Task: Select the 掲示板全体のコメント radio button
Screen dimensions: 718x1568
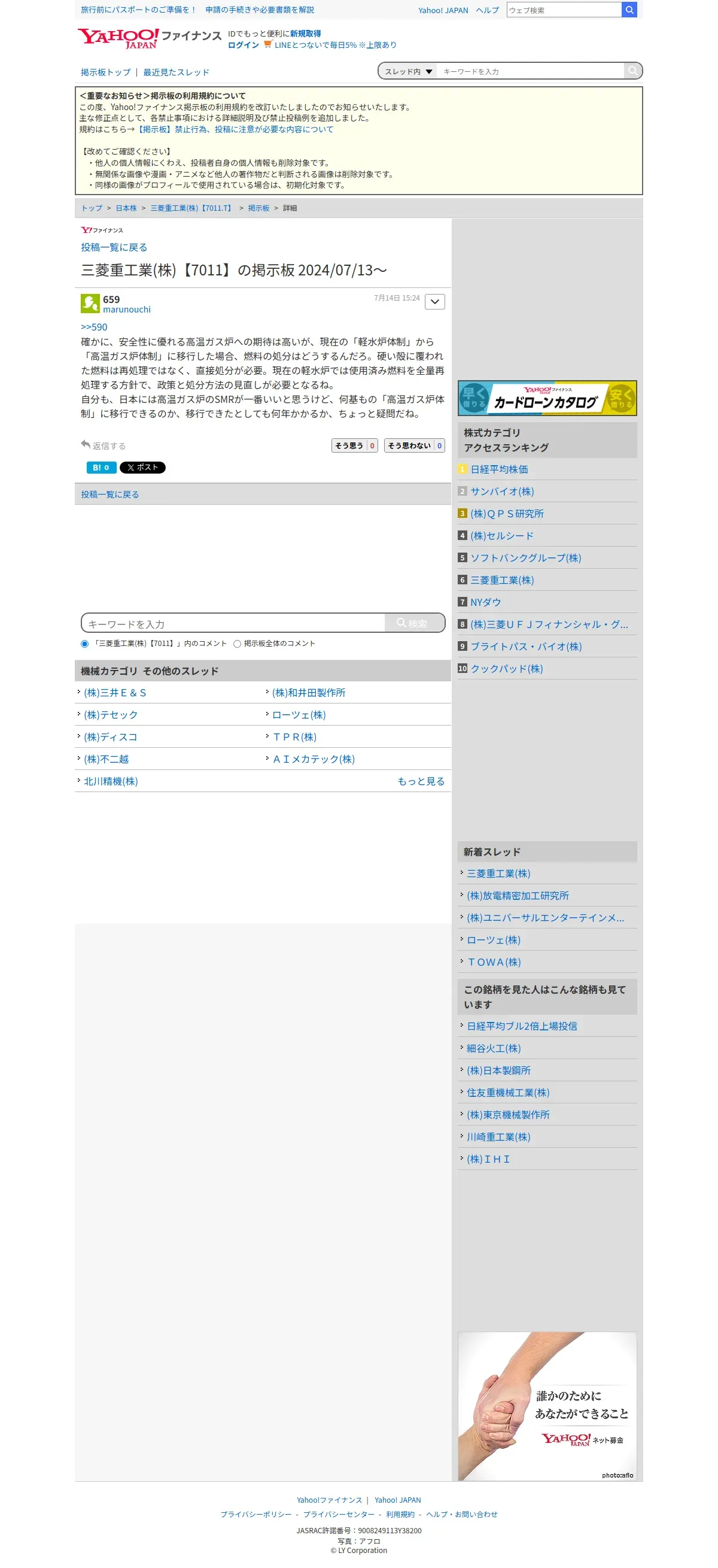Action: pos(238,644)
